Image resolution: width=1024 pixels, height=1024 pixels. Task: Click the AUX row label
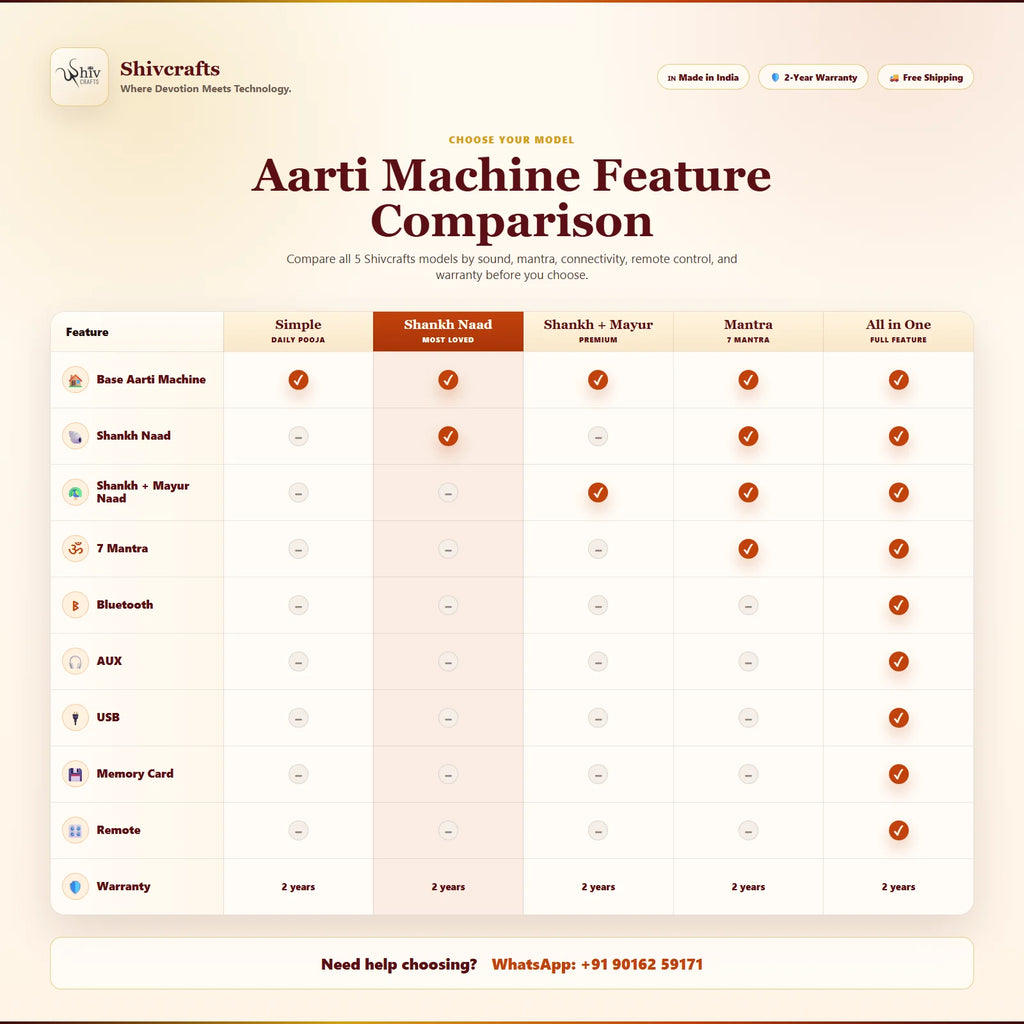click(109, 661)
